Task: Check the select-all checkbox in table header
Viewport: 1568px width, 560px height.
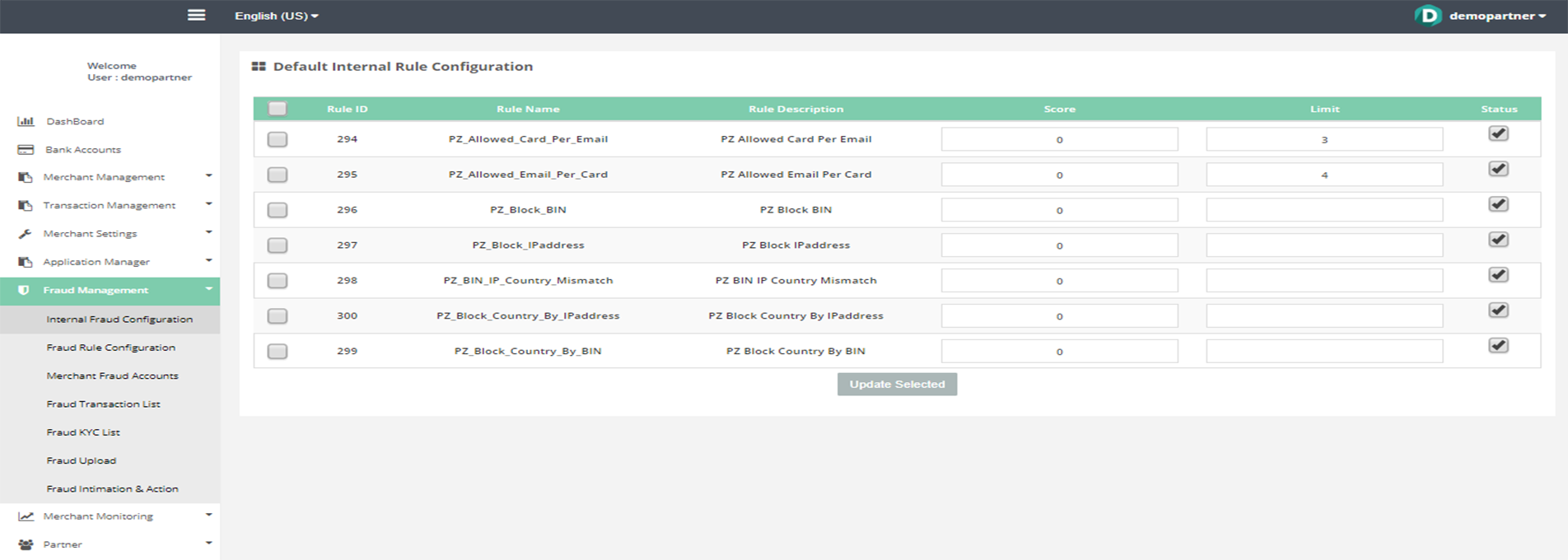Action: (x=278, y=109)
